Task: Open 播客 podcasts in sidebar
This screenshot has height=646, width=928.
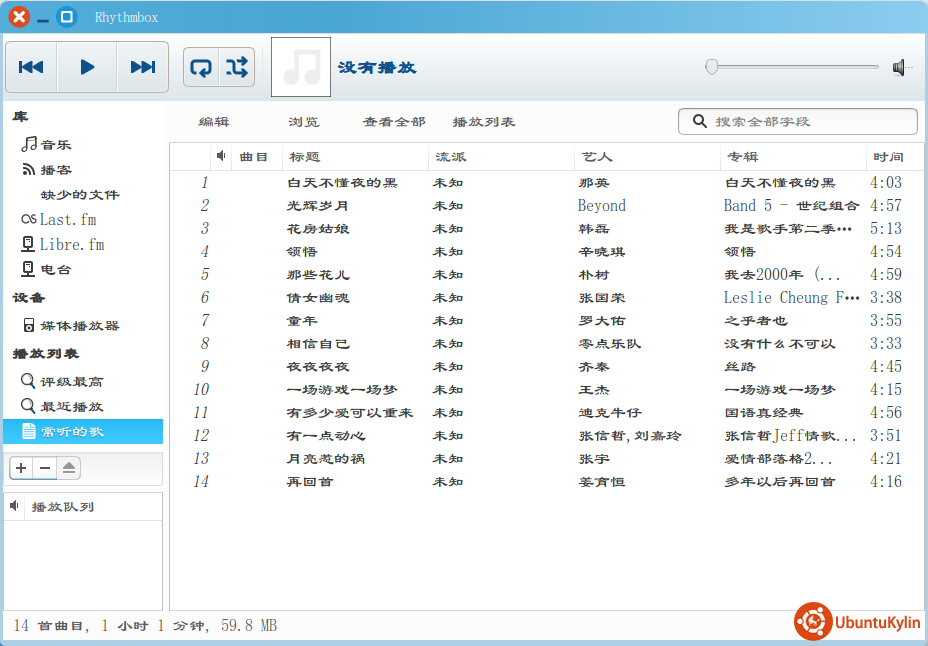Action: point(56,169)
